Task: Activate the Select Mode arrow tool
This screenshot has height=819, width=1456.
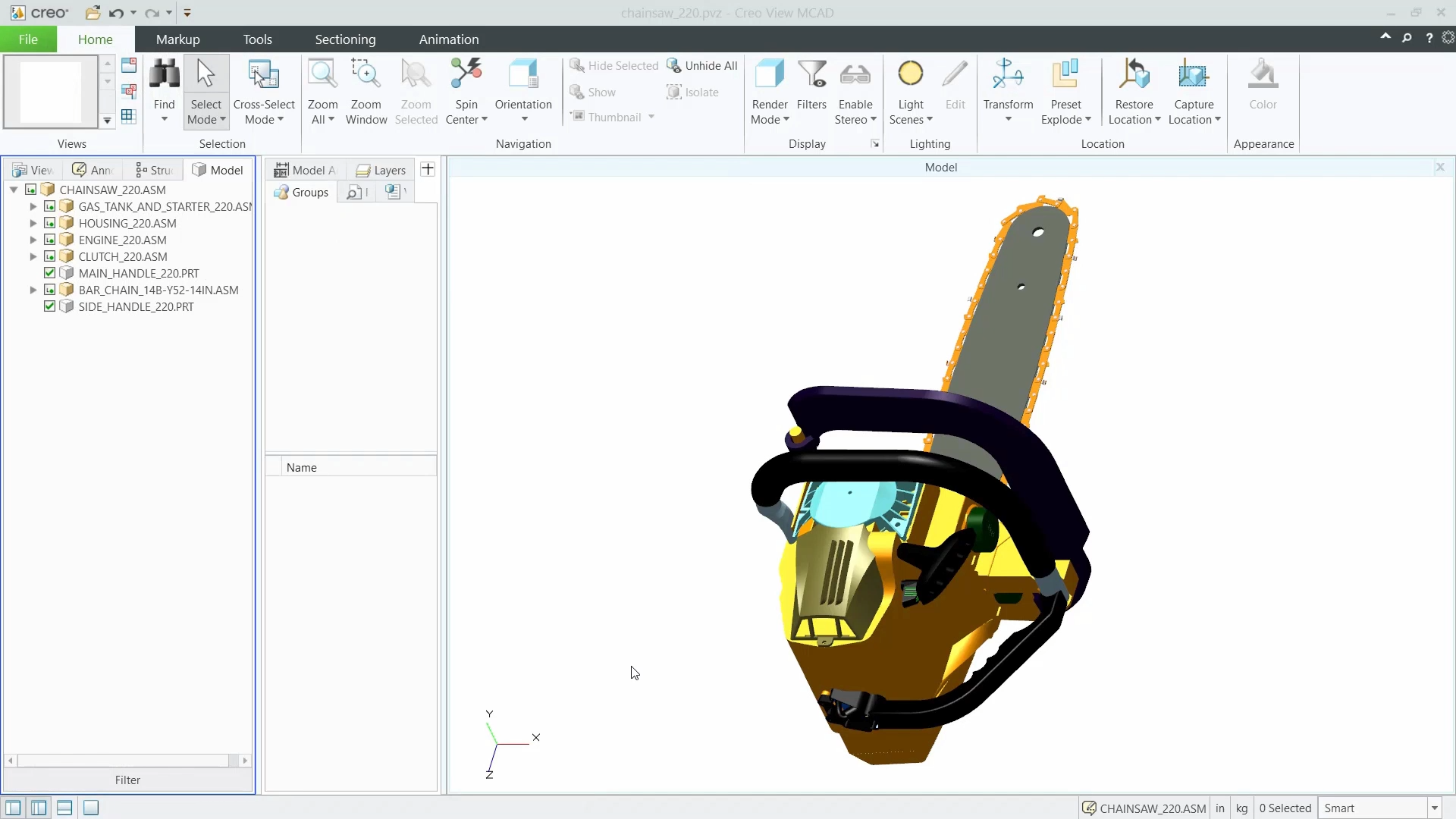Action: click(x=206, y=74)
